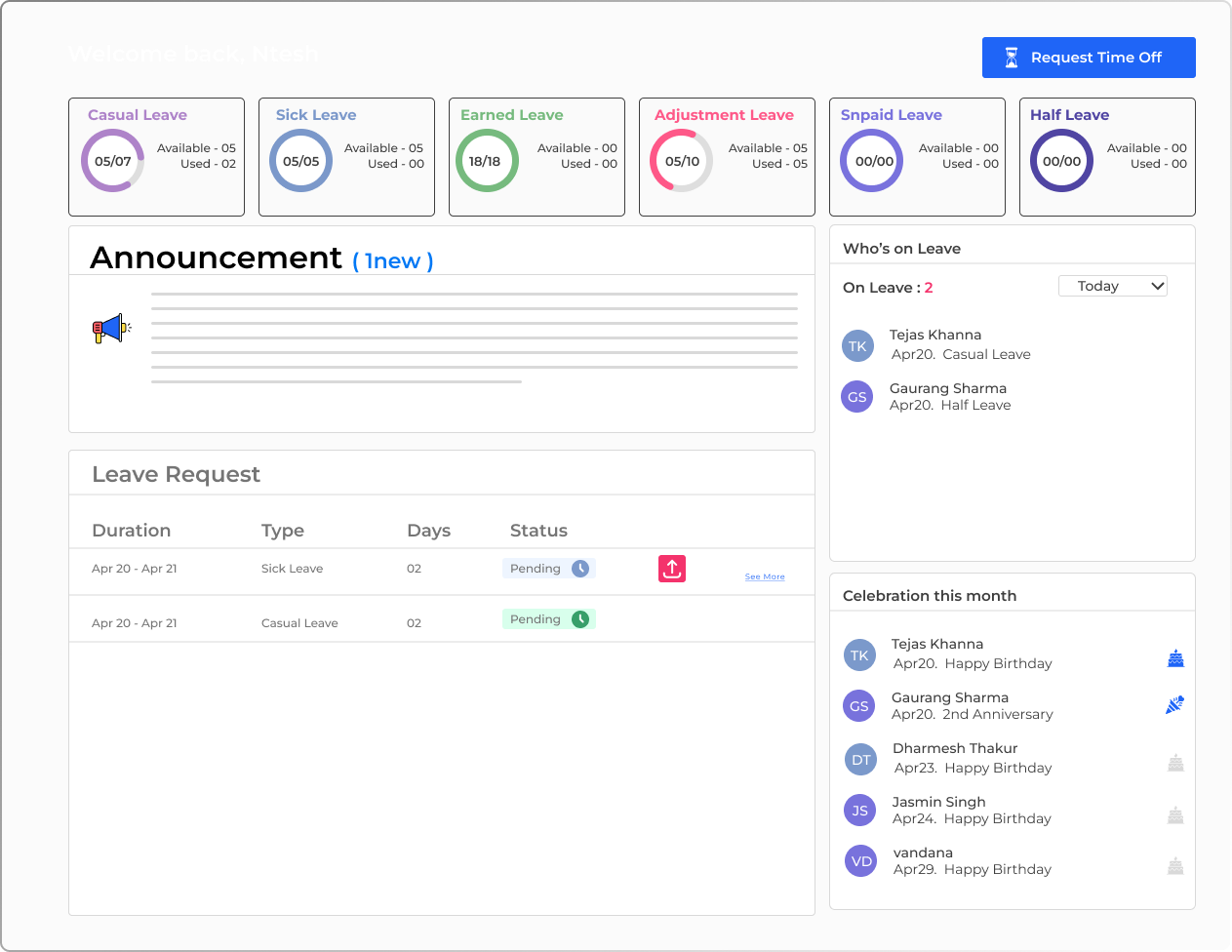Click the 'Duration' column header
Image resolution: width=1232 pixels, height=952 pixels.
[x=132, y=531]
